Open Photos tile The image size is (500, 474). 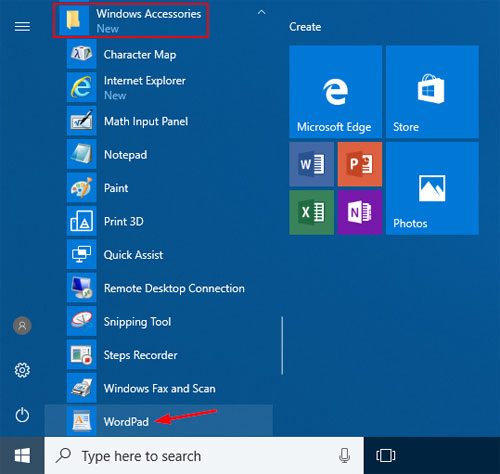[x=432, y=188]
